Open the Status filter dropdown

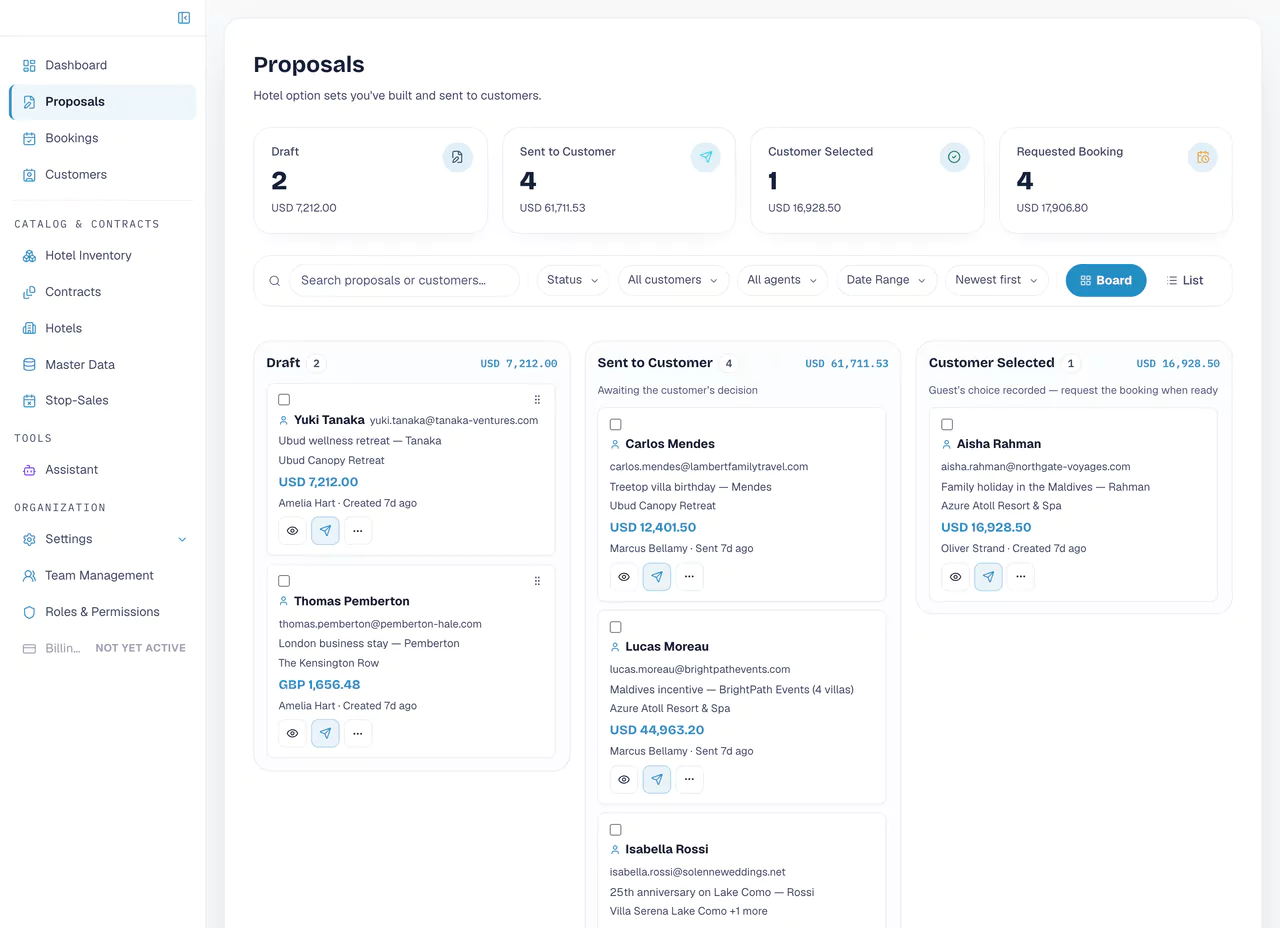tap(573, 280)
